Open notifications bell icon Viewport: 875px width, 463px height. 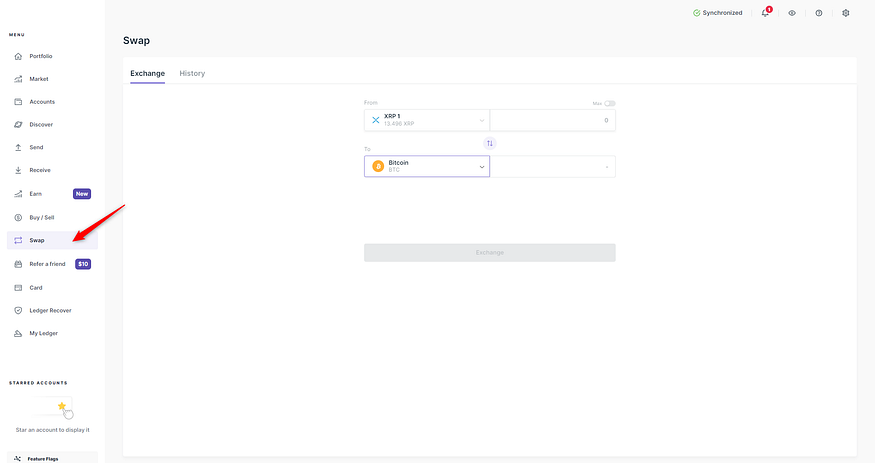[x=765, y=13]
